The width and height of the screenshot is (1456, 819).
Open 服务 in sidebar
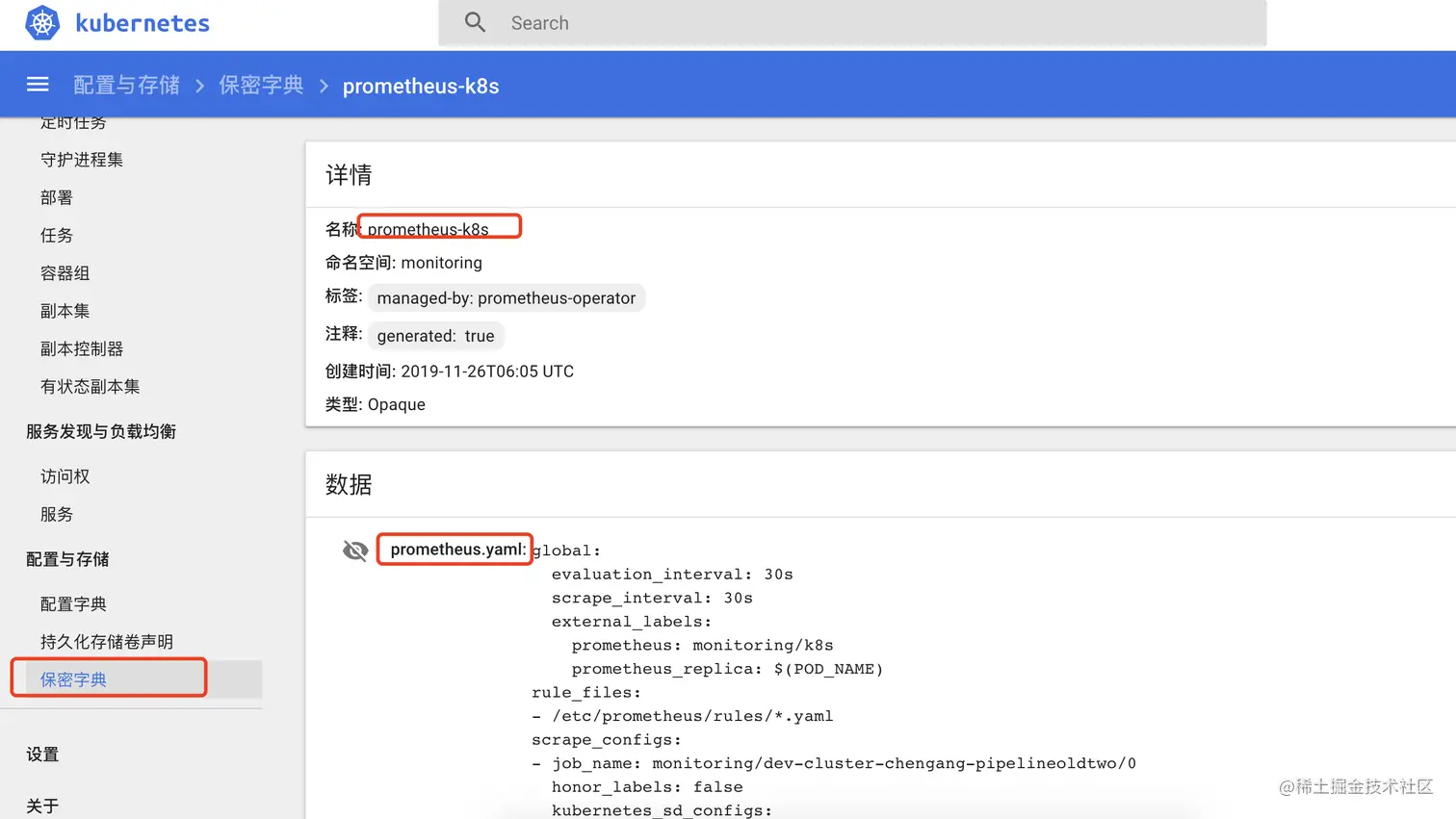click(57, 514)
